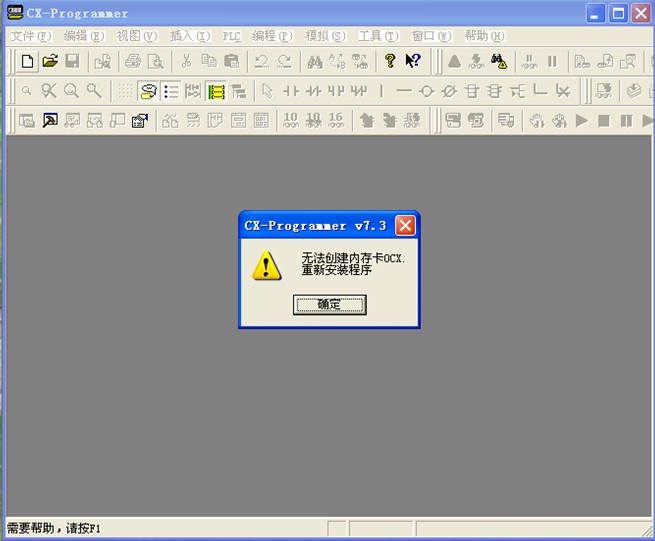The image size is (655, 541).
Task: Open the PLC menu
Action: 231,36
